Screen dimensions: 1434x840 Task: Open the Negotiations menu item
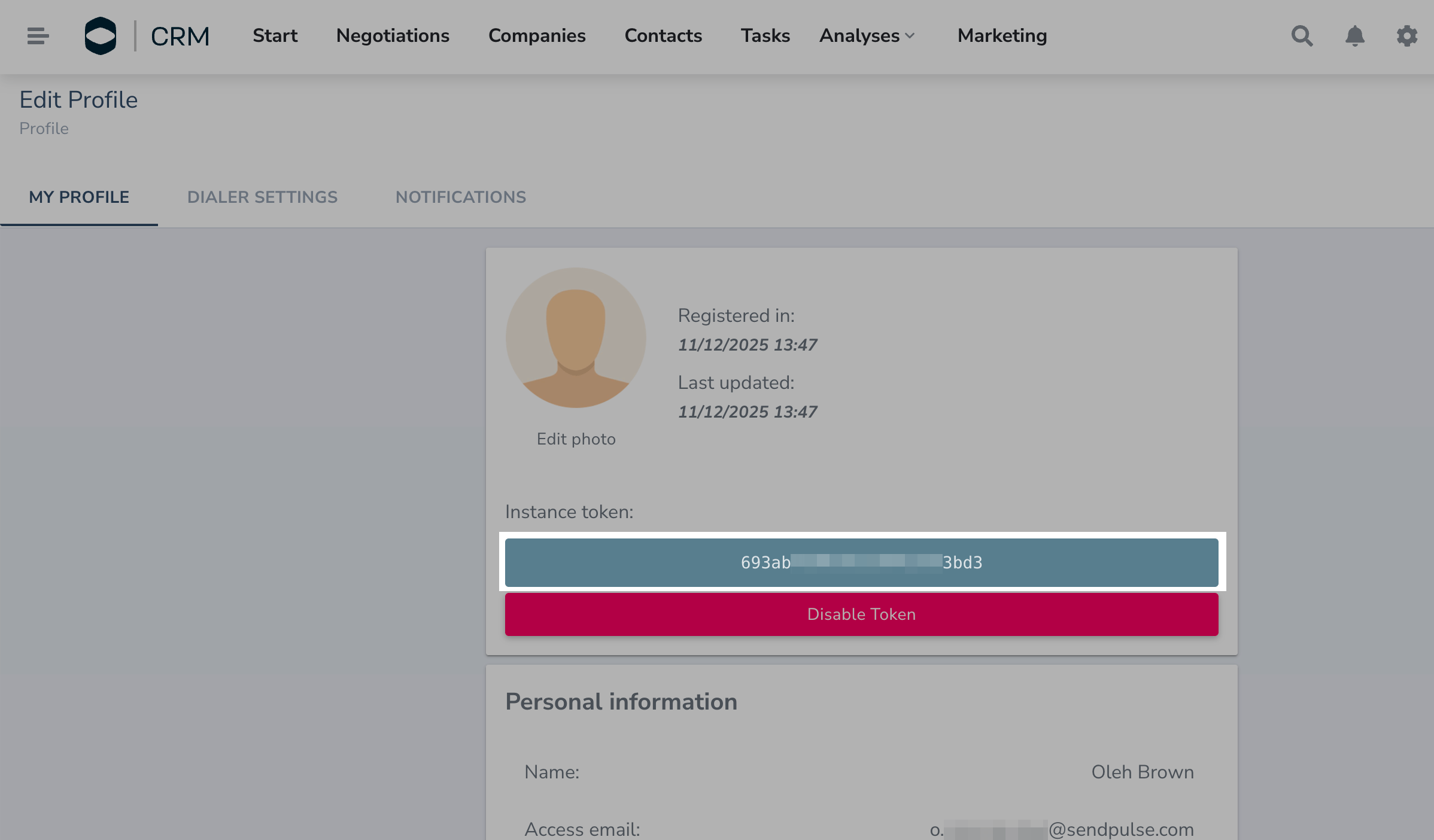point(393,36)
